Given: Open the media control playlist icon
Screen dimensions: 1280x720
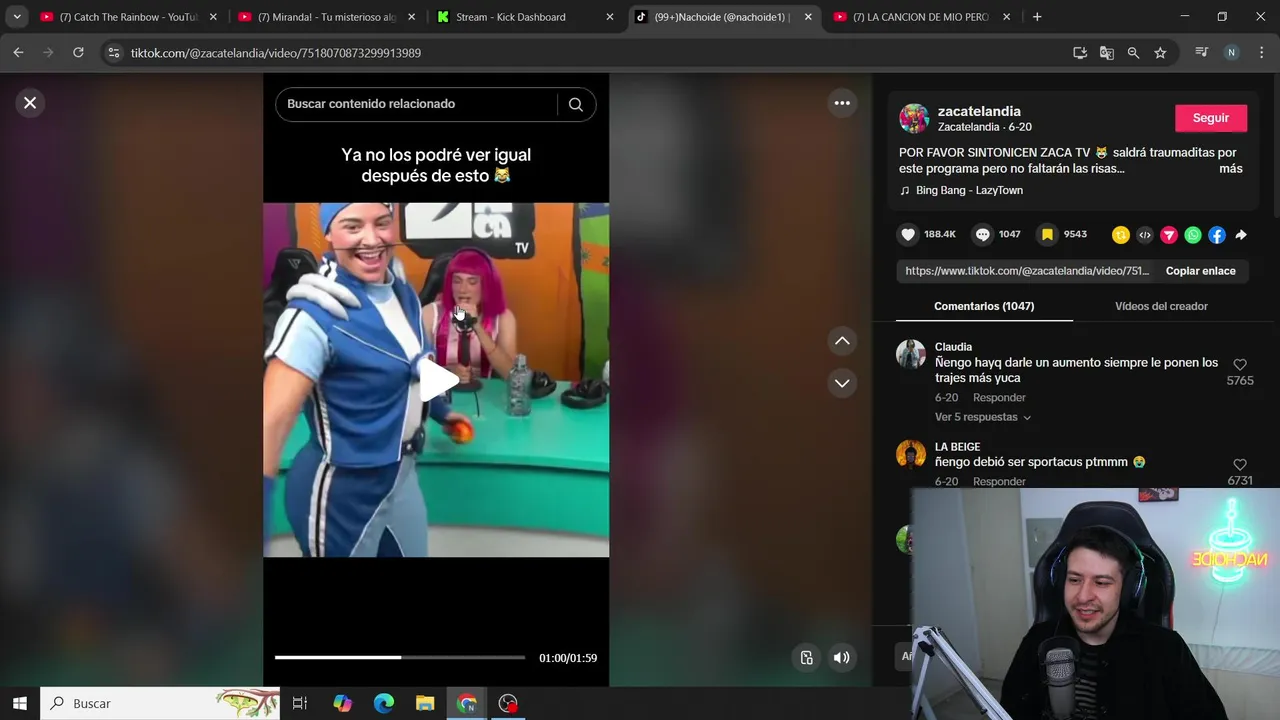Looking at the screenshot, I should tap(1202, 53).
